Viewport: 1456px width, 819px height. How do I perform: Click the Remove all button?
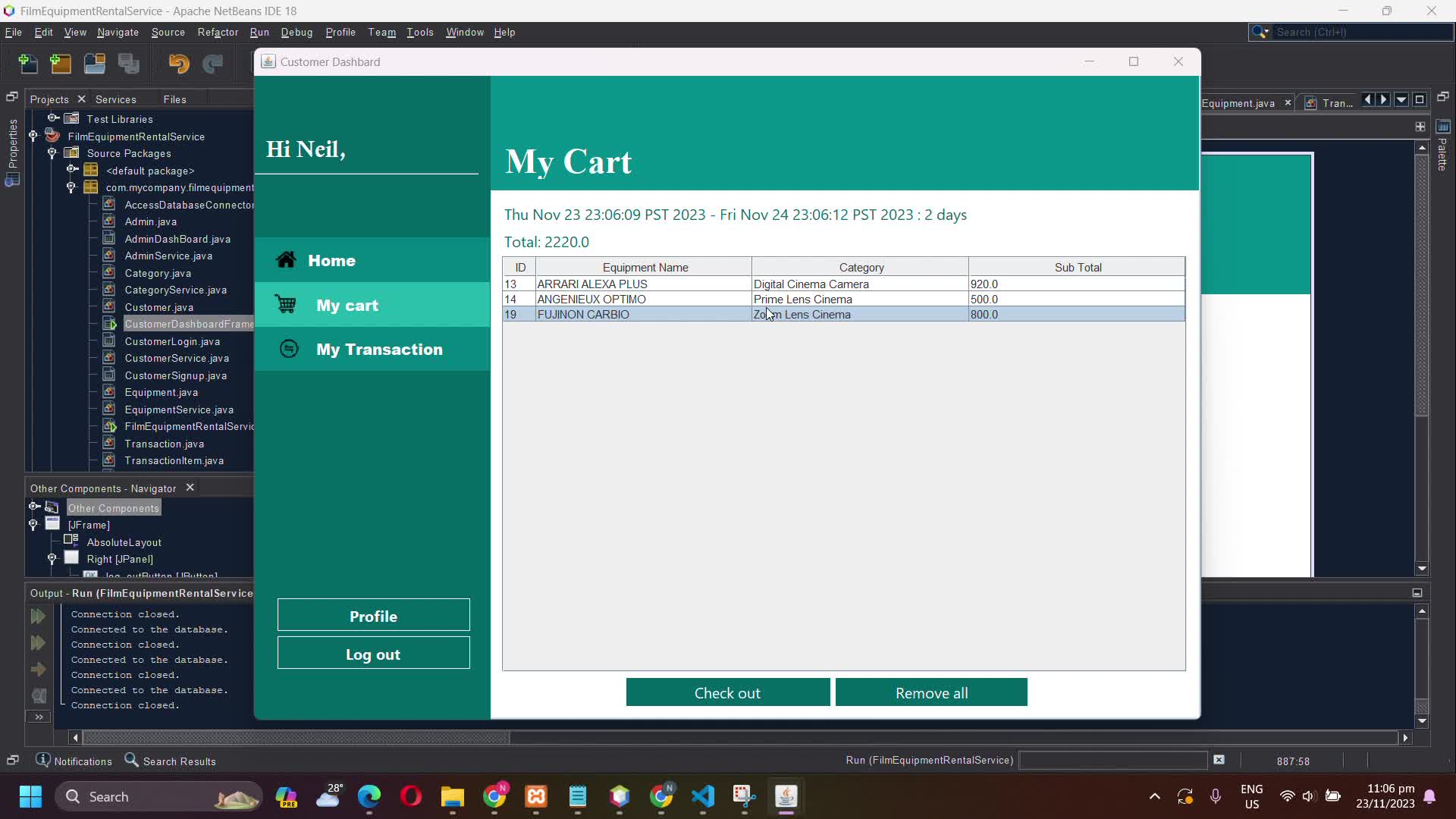click(x=931, y=692)
